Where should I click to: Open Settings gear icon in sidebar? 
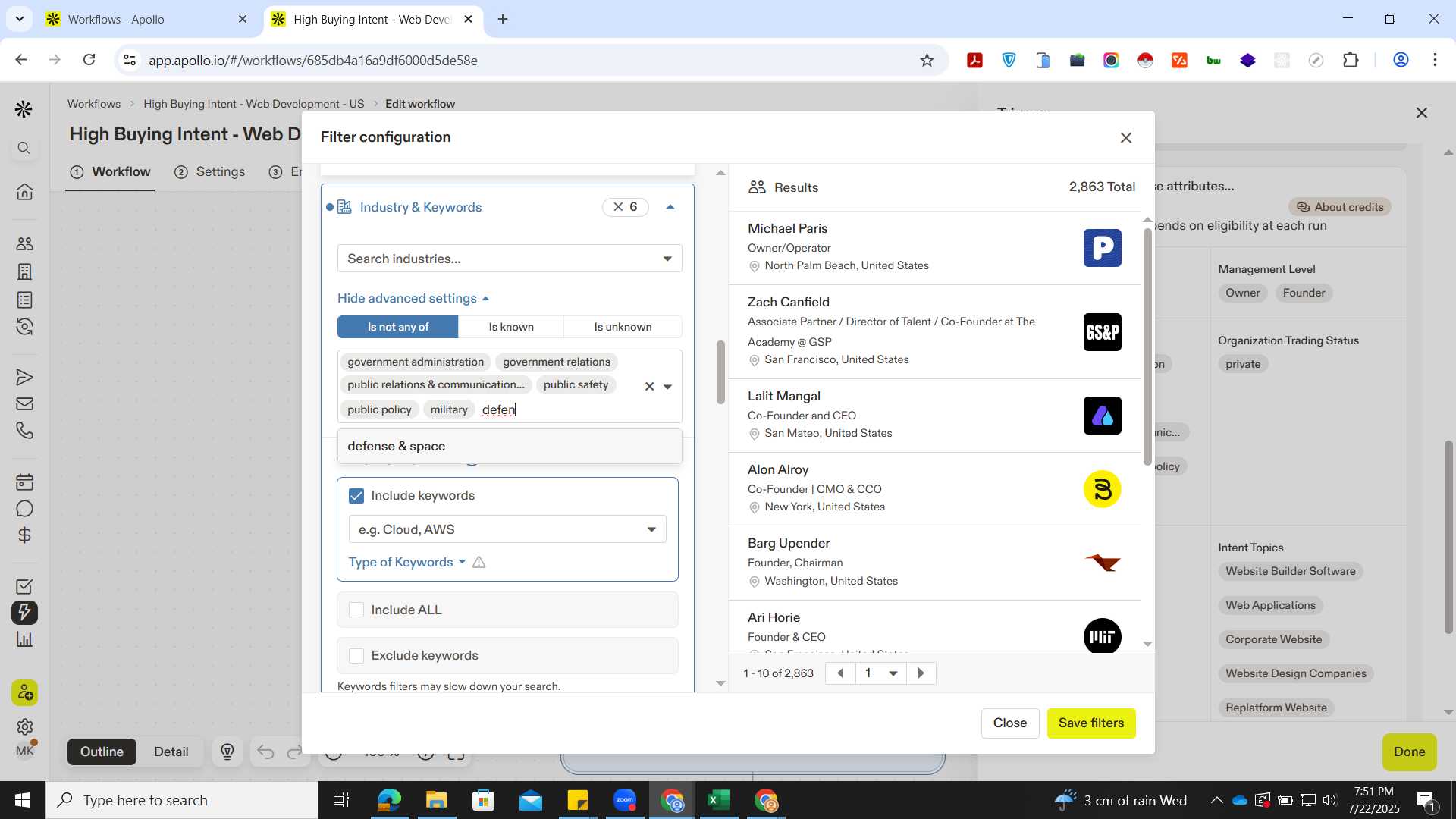pos(24,726)
